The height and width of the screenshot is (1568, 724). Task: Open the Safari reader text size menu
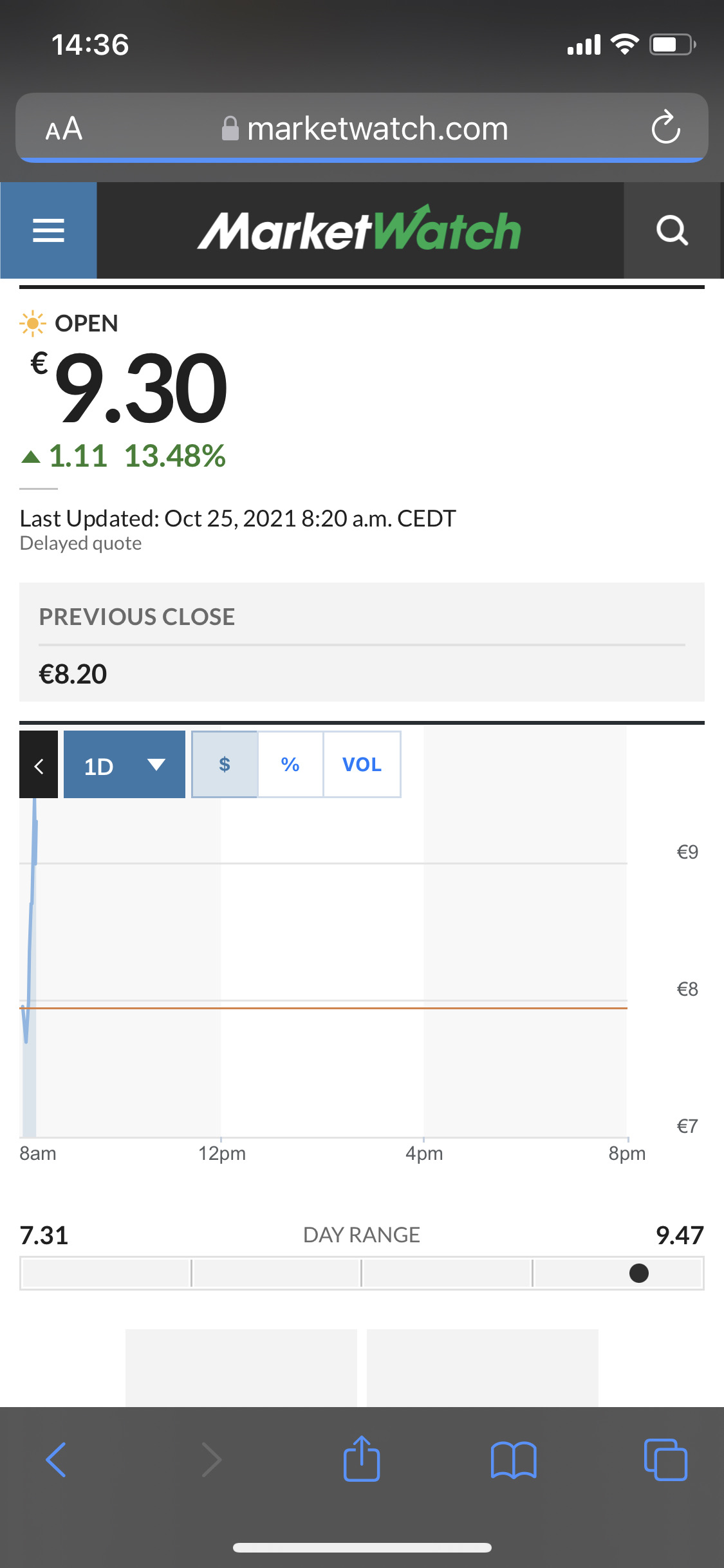point(64,129)
